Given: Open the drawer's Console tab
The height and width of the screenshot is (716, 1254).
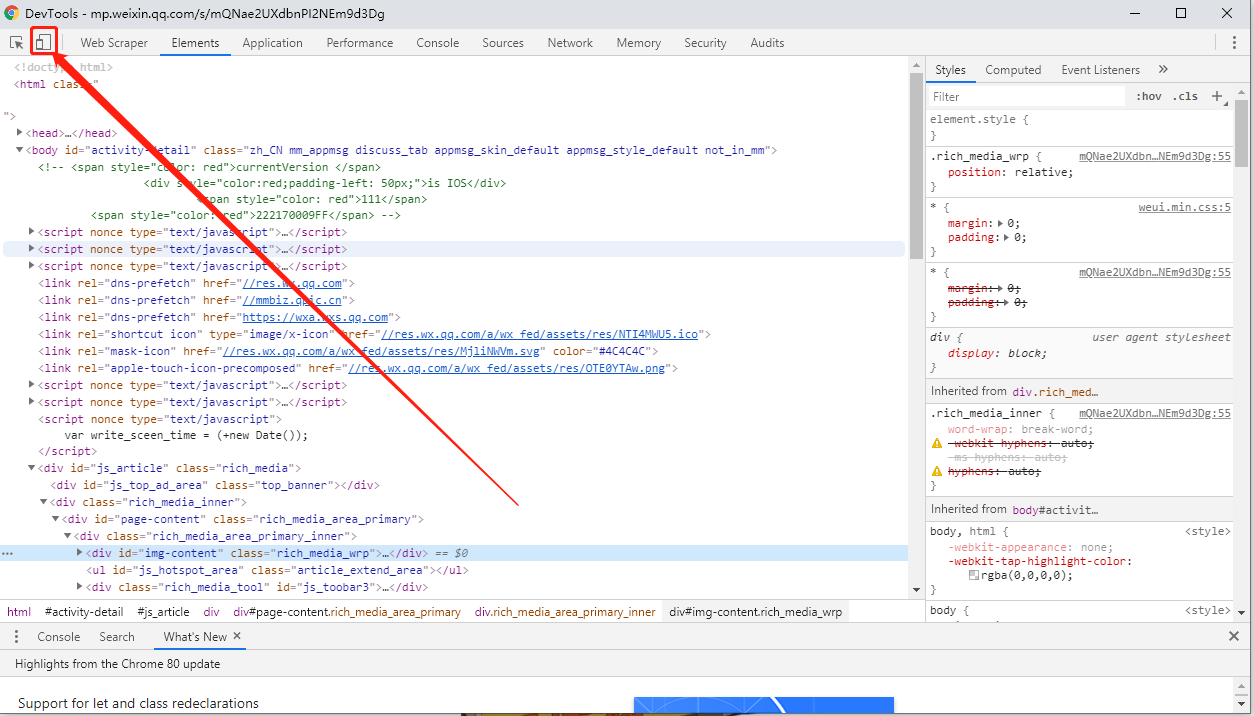Looking at the screenshot, I should 59,637.
